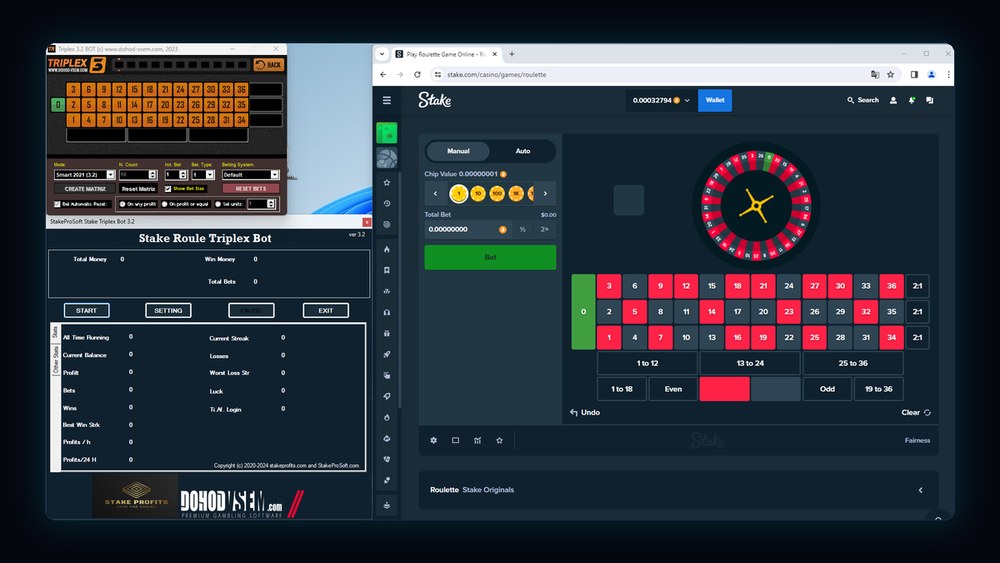Click the theatre mode rectangle icon
Screen dimensions: 1000x563
coord(455,440)
